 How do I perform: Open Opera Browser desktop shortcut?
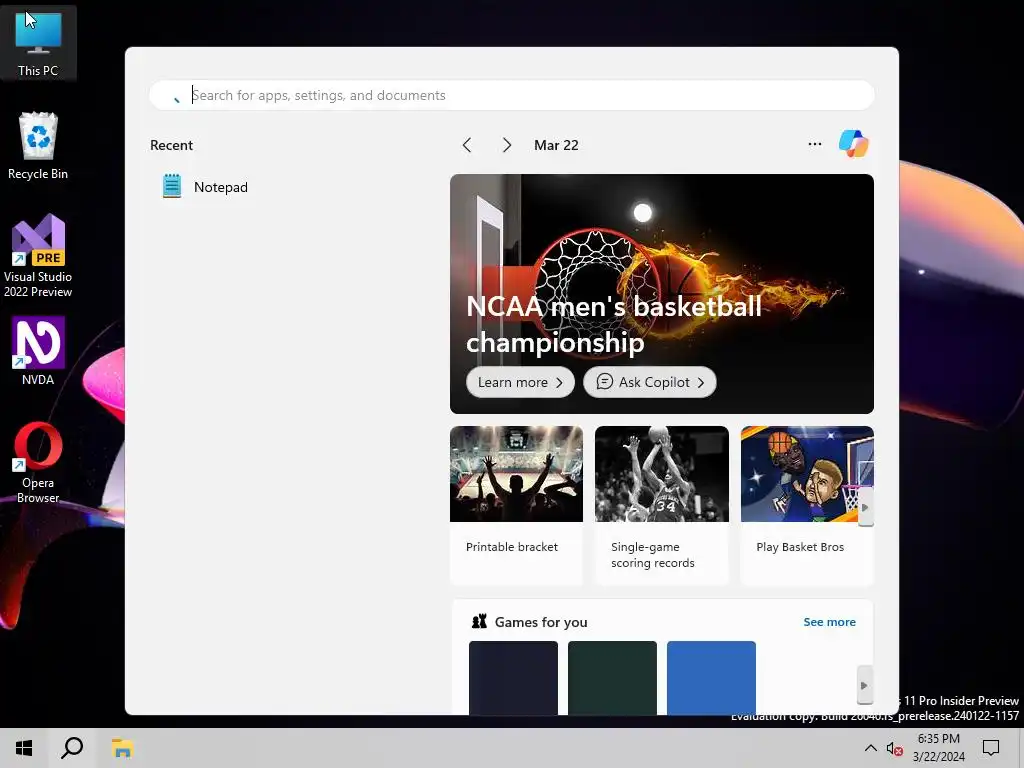point(38,463)
